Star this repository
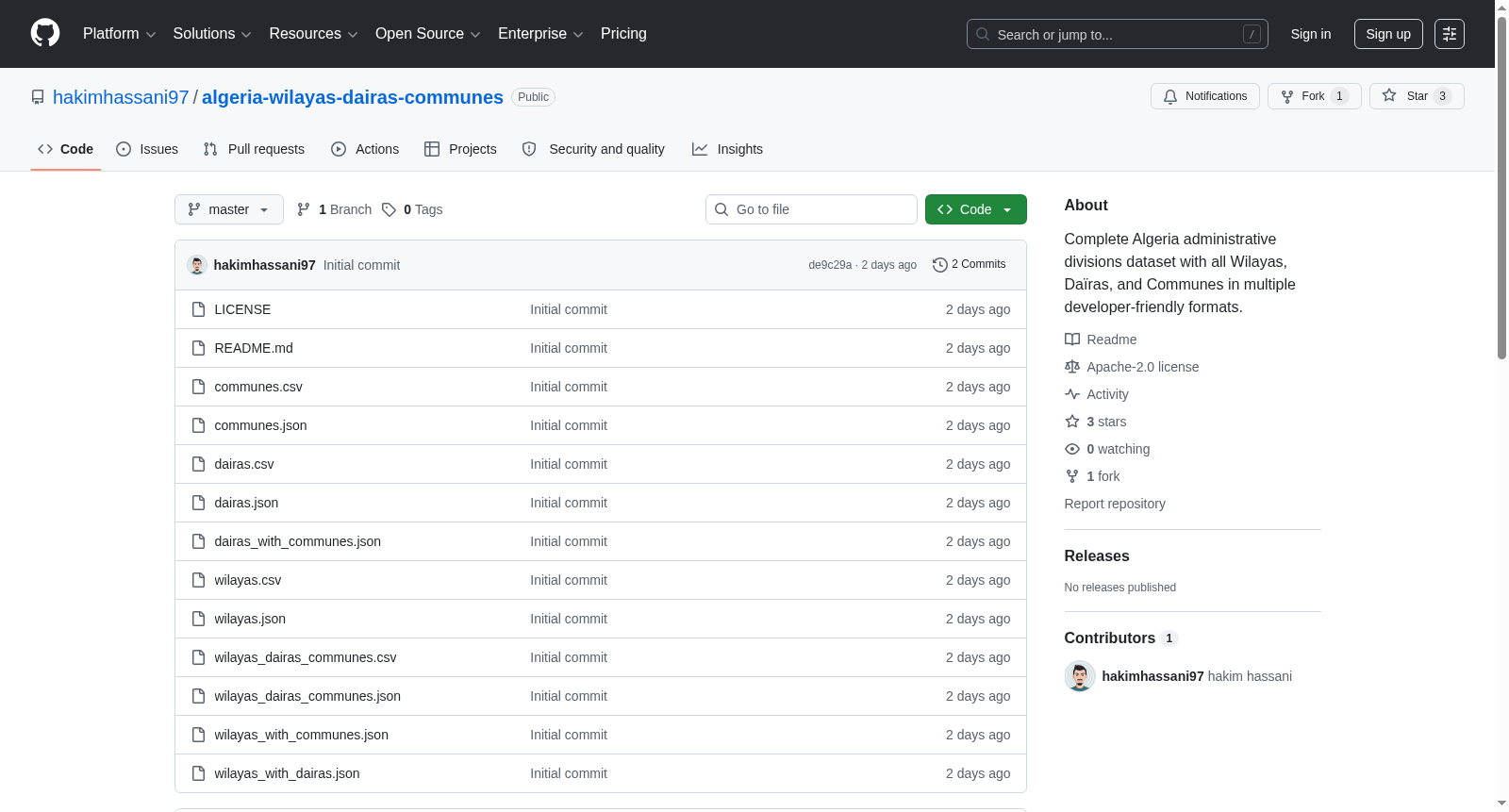The height and width of the screenshot is (812, 1509). pos(1417,96)
